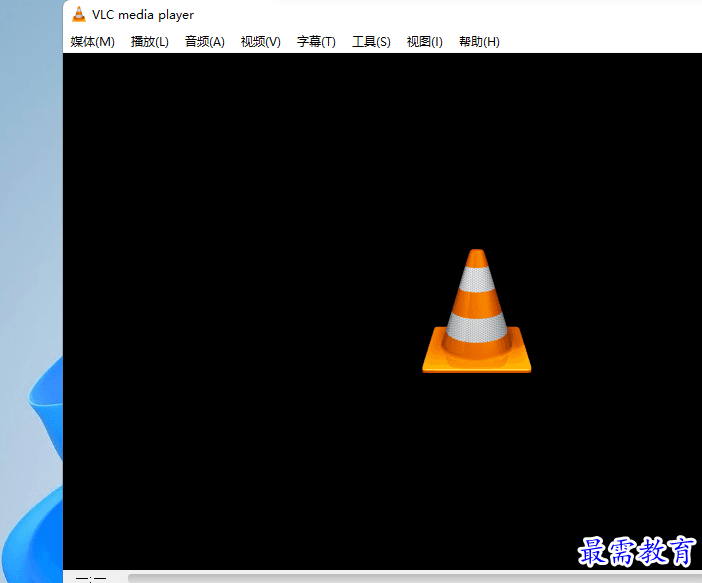
Task: Open the 帮助(H) menu
Action: pos(479,42)
